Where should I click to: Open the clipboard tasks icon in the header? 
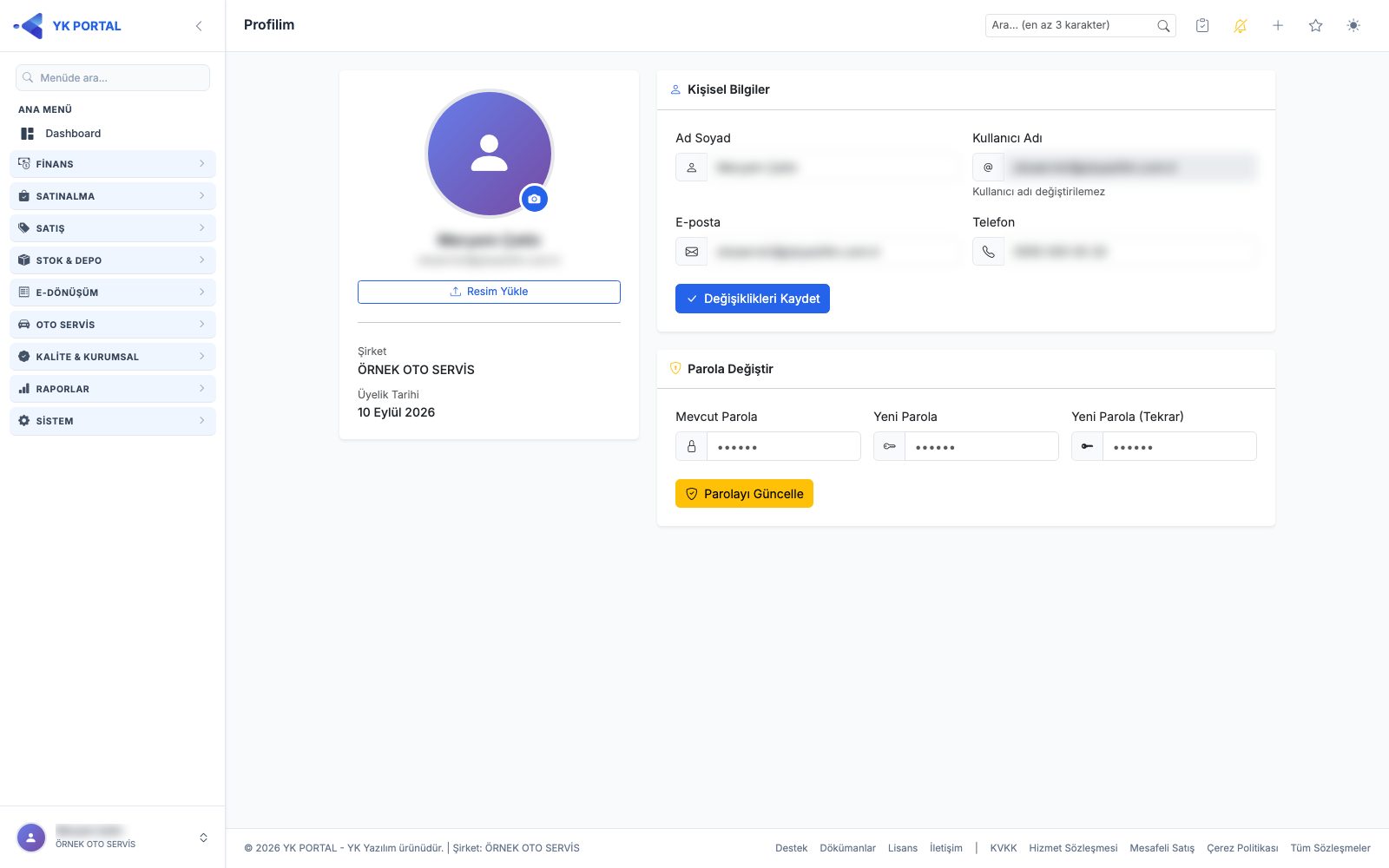point(1202,26)
